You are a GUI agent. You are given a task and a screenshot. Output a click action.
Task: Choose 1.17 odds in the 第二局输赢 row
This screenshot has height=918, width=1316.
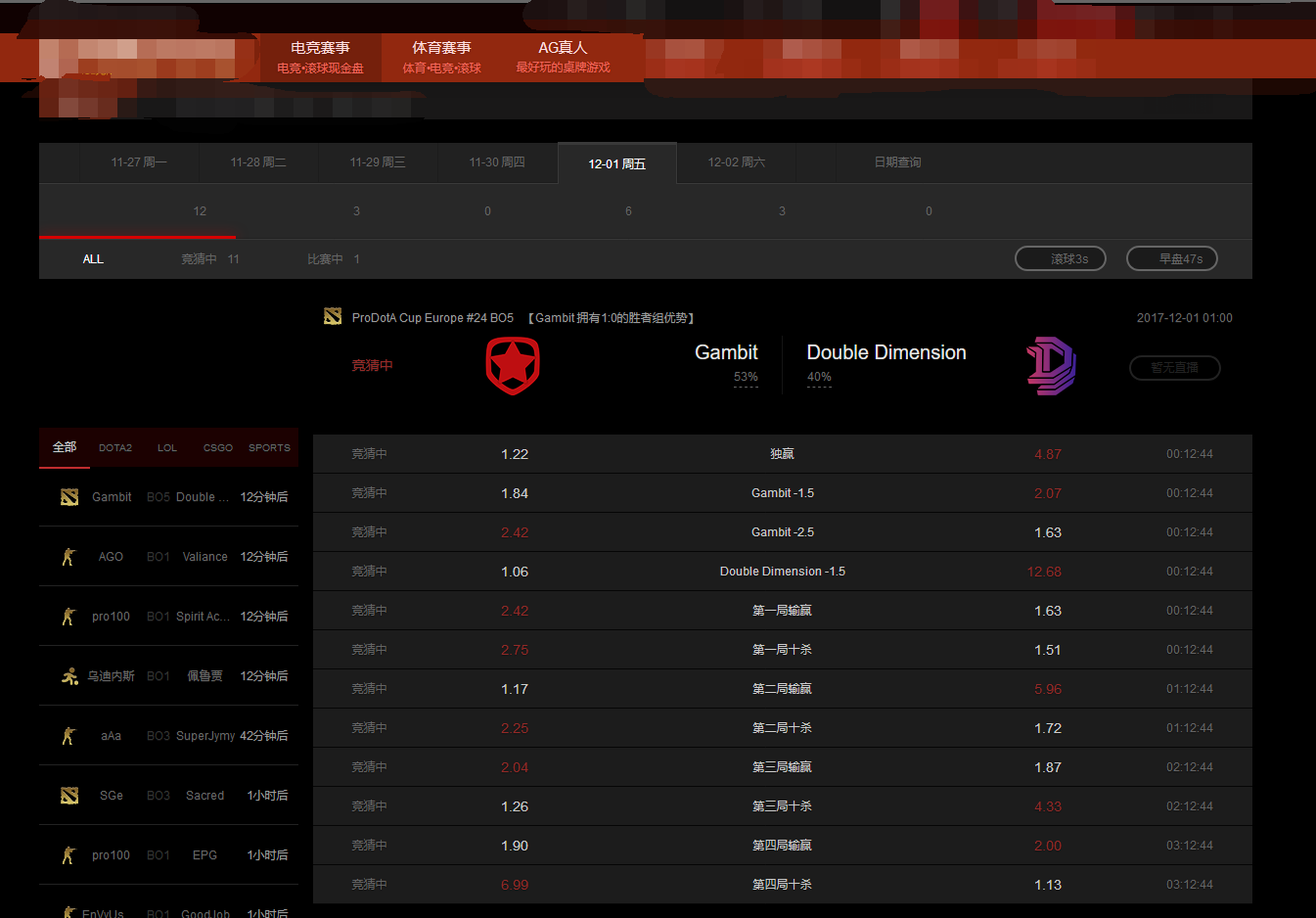pos(515,689)
